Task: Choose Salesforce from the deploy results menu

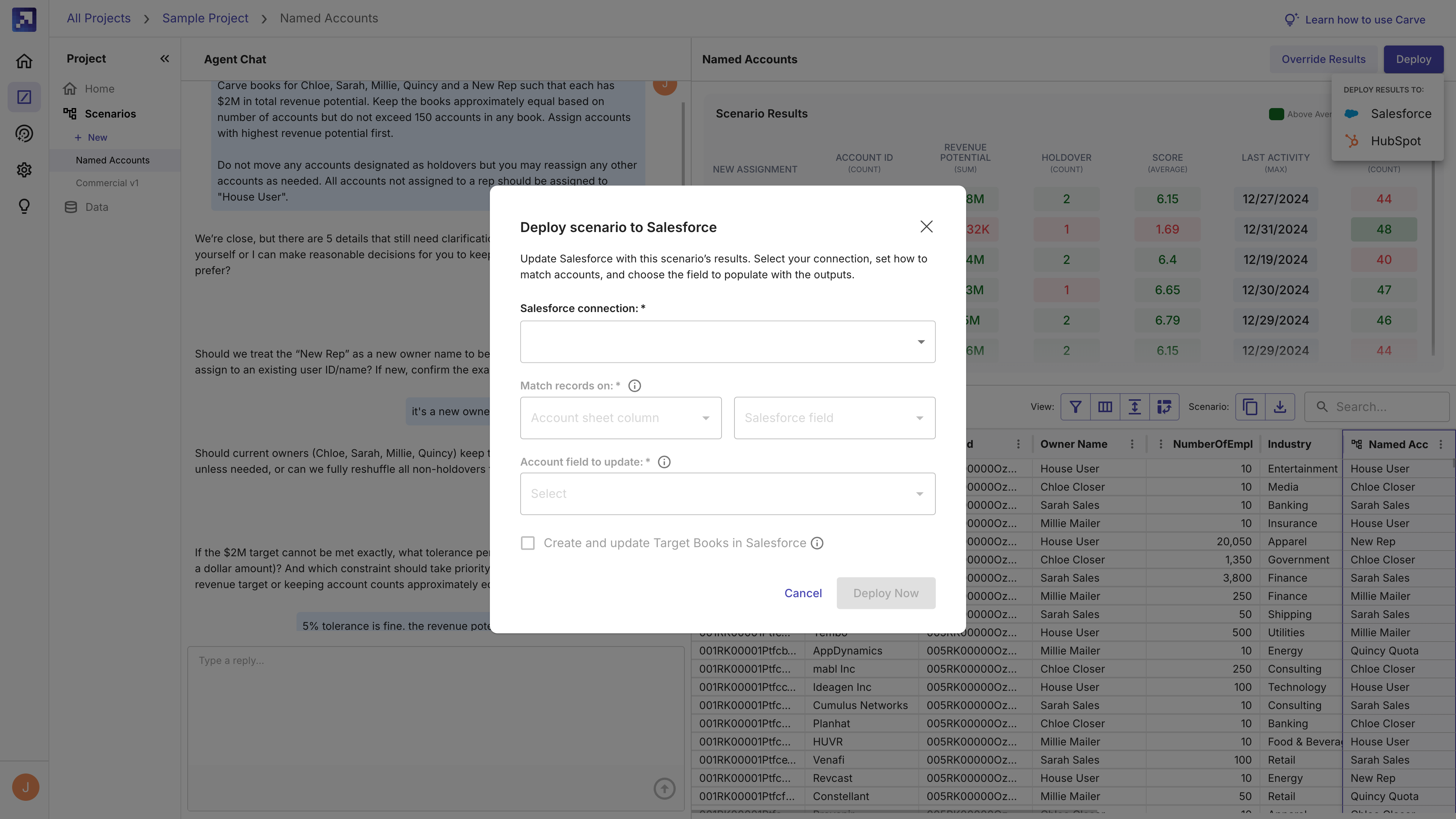Action: [x=1401, y=113]
